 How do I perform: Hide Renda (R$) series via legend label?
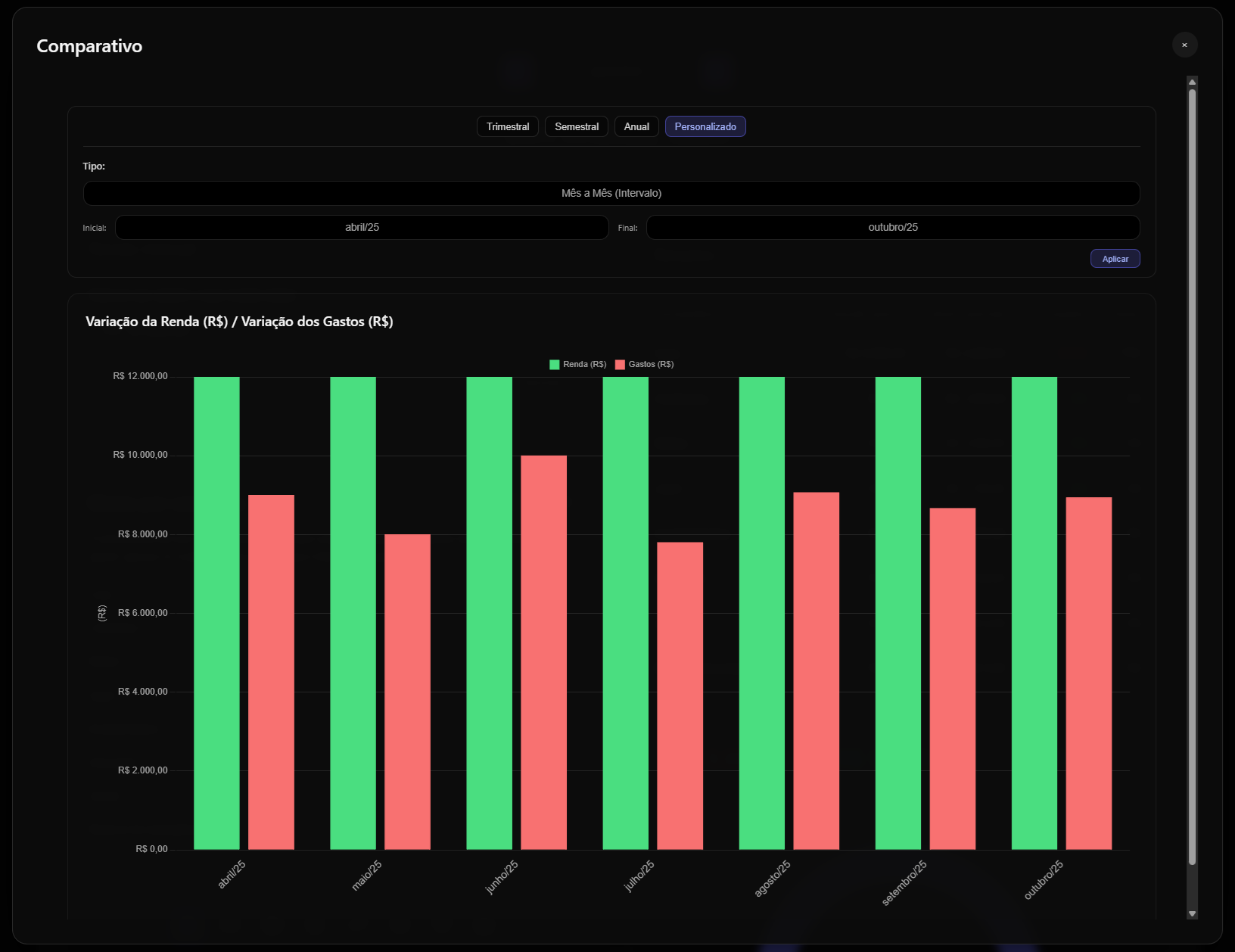[584, 365]
